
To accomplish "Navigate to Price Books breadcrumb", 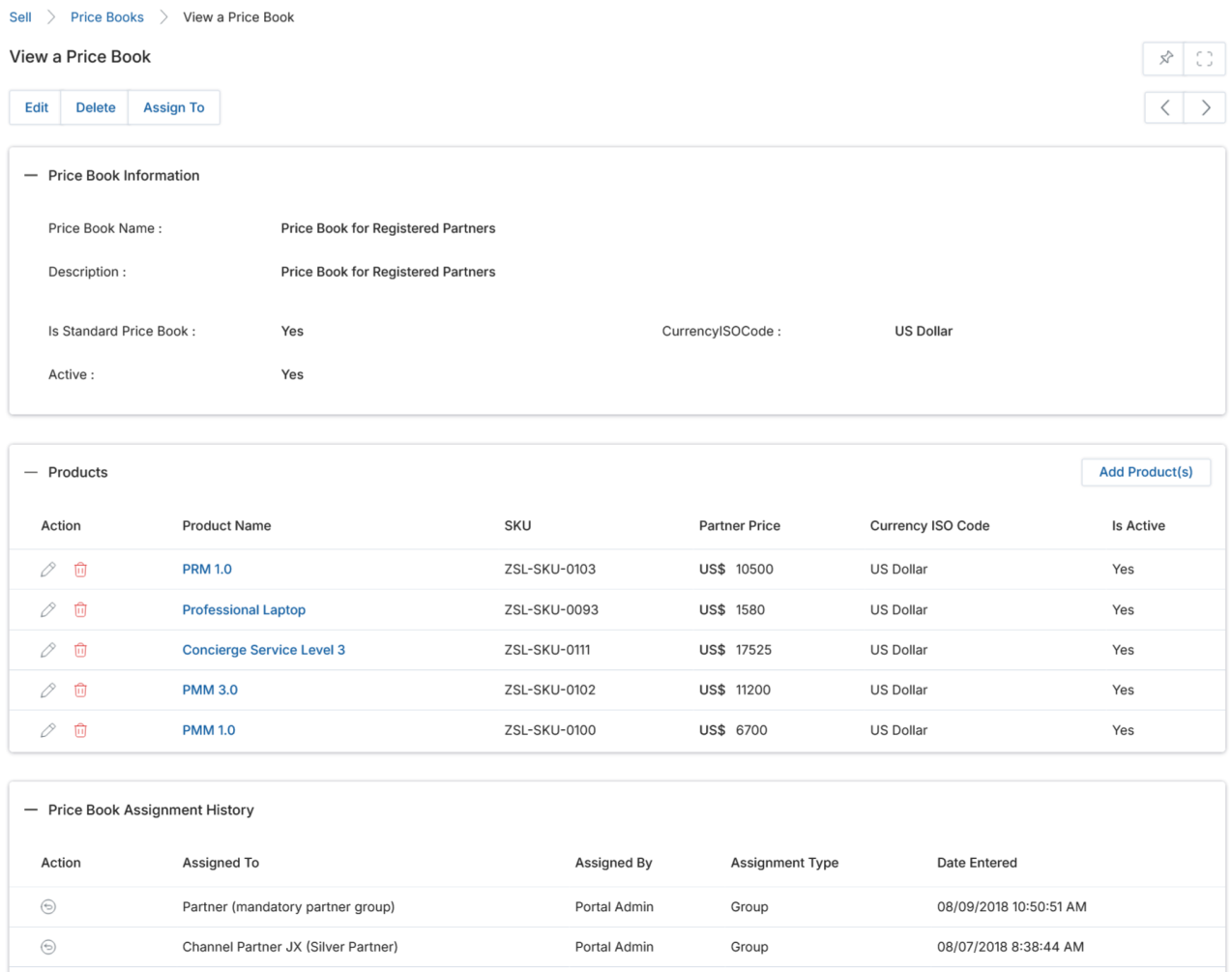I will point(107,17).
